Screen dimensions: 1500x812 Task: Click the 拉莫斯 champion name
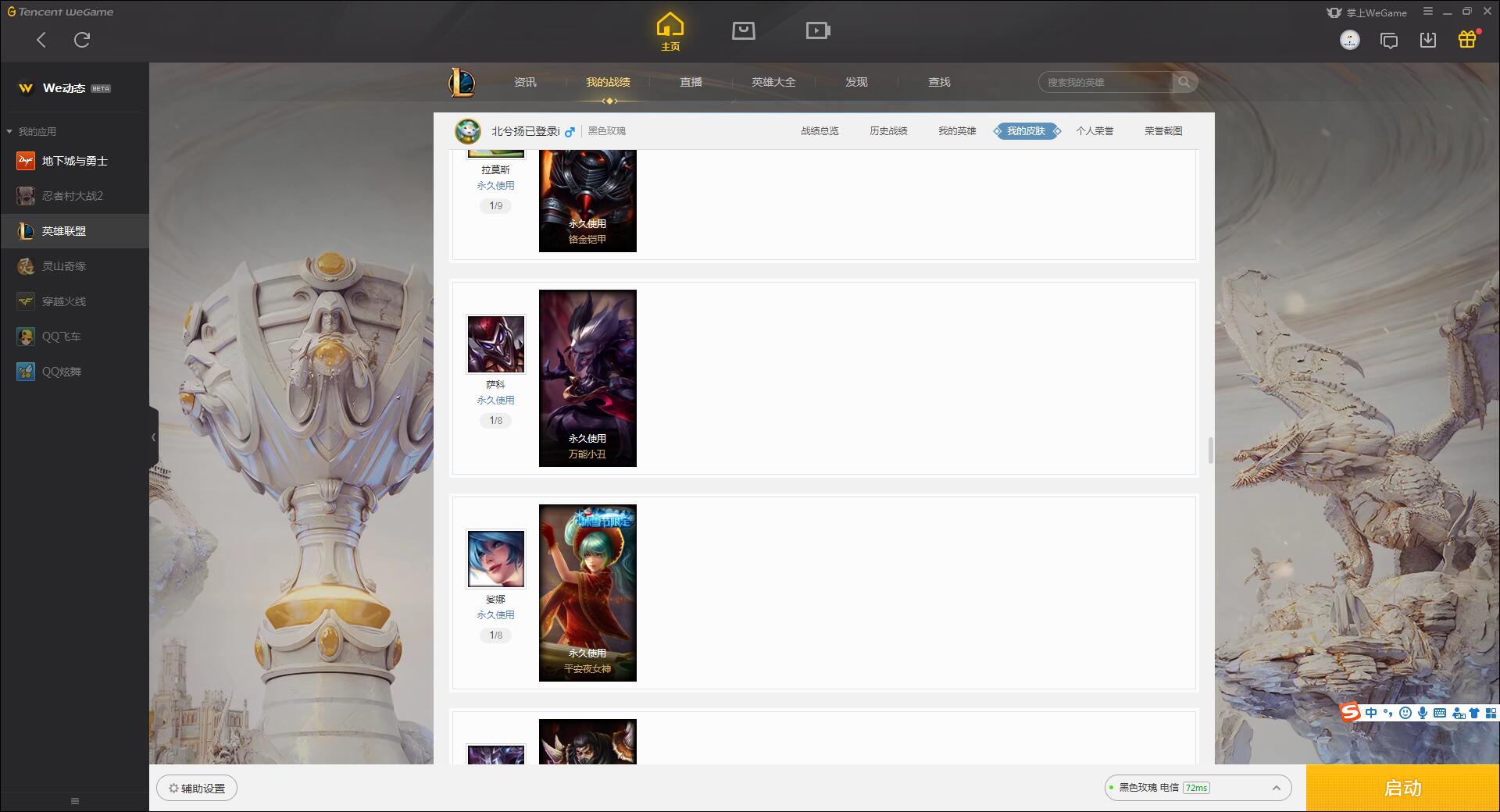(x=496, y=169)
